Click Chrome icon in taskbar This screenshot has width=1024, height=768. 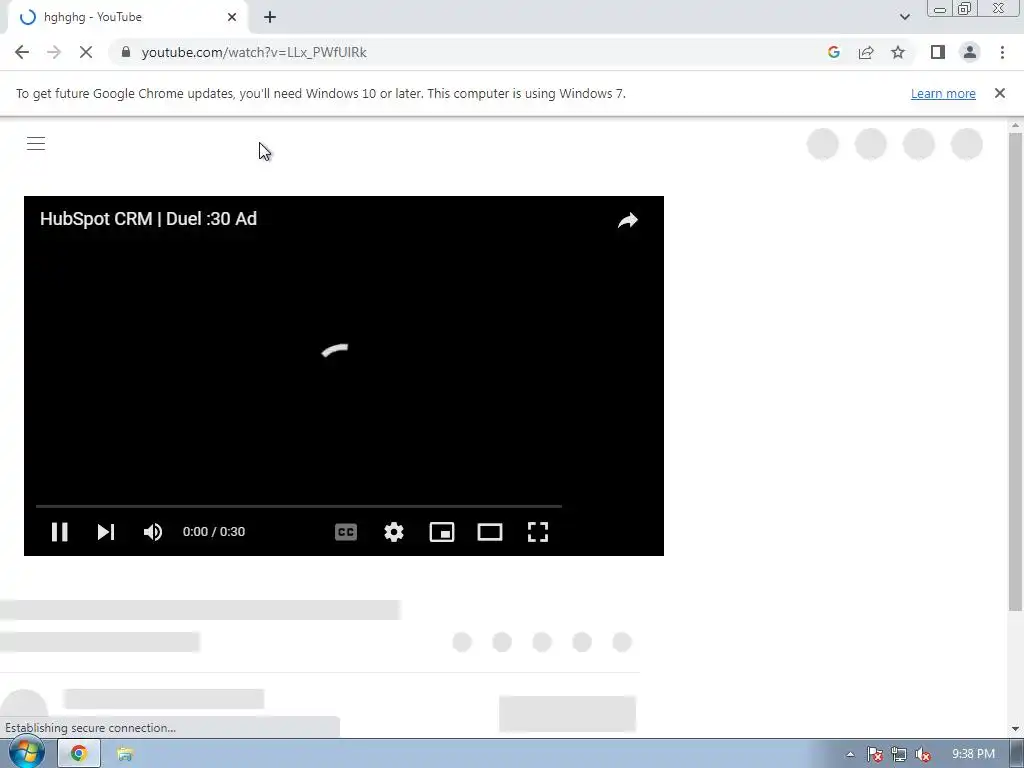point(79,754)
